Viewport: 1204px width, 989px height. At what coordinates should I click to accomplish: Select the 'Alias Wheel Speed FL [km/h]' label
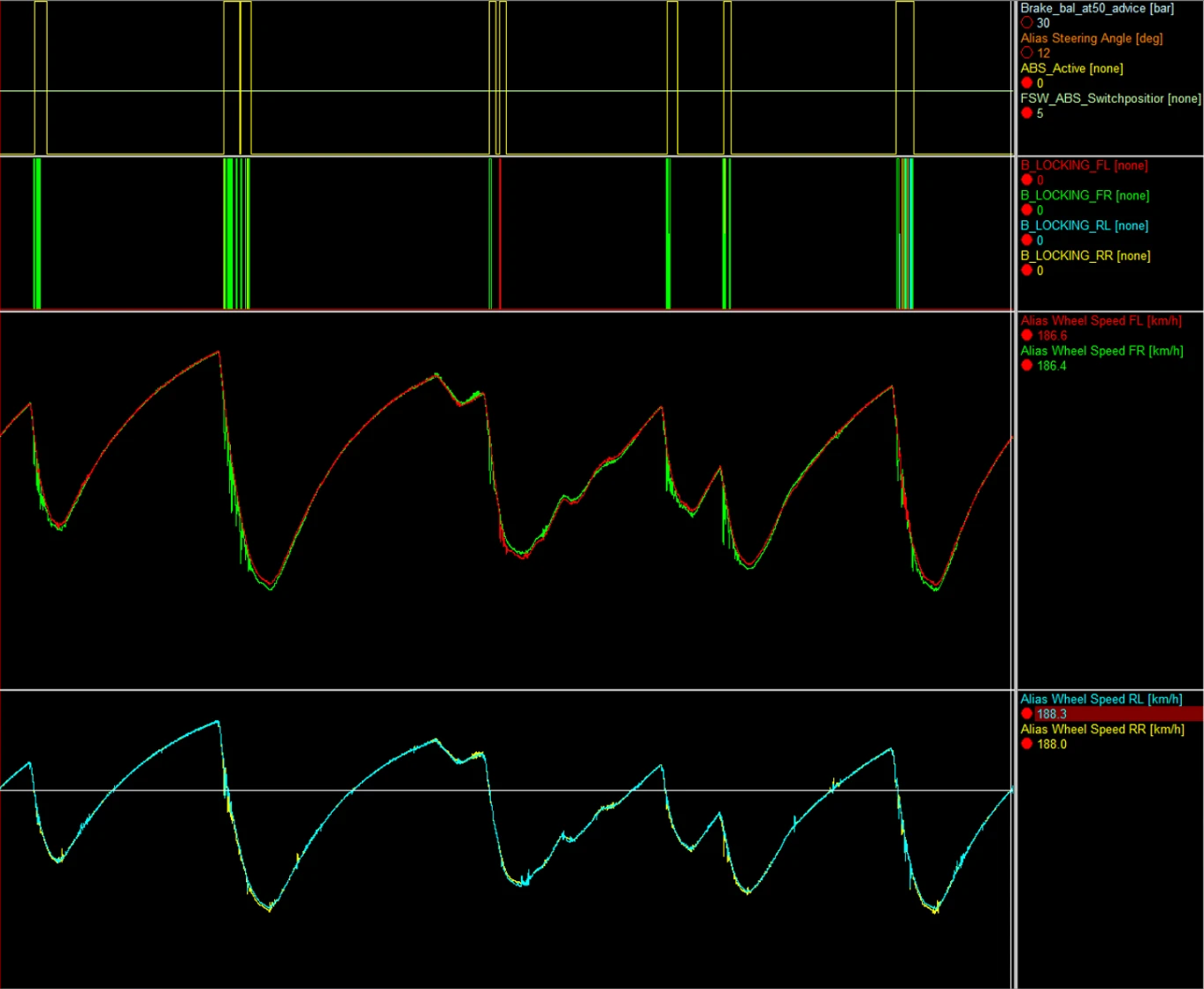point(1100,321)
